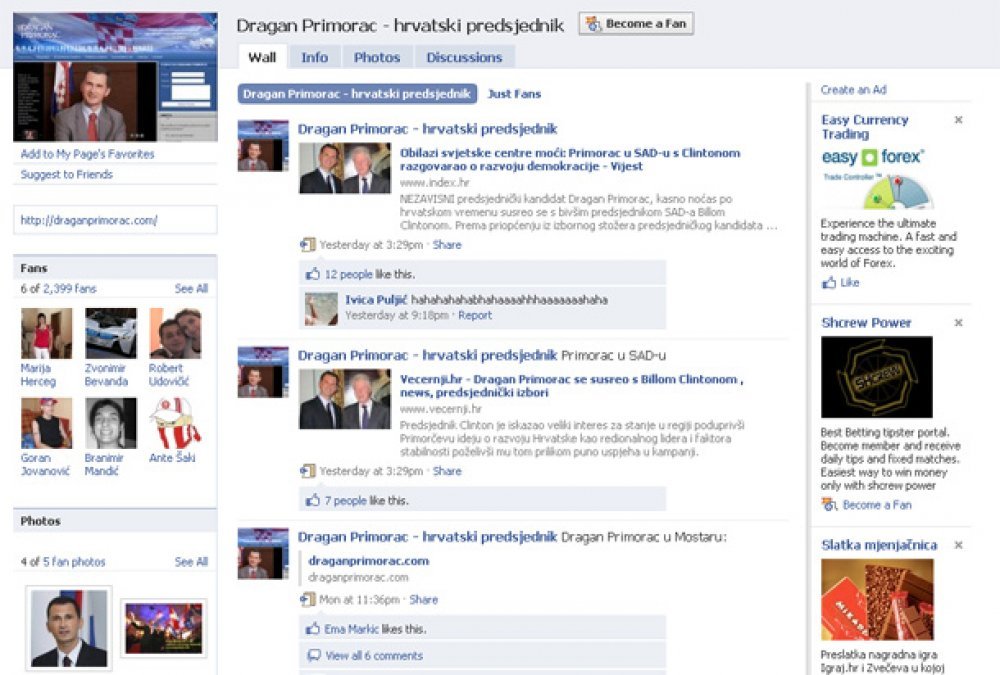
Task: Open the draganprimorac.com link in Mostar post
Action: (x=369, y=561)
